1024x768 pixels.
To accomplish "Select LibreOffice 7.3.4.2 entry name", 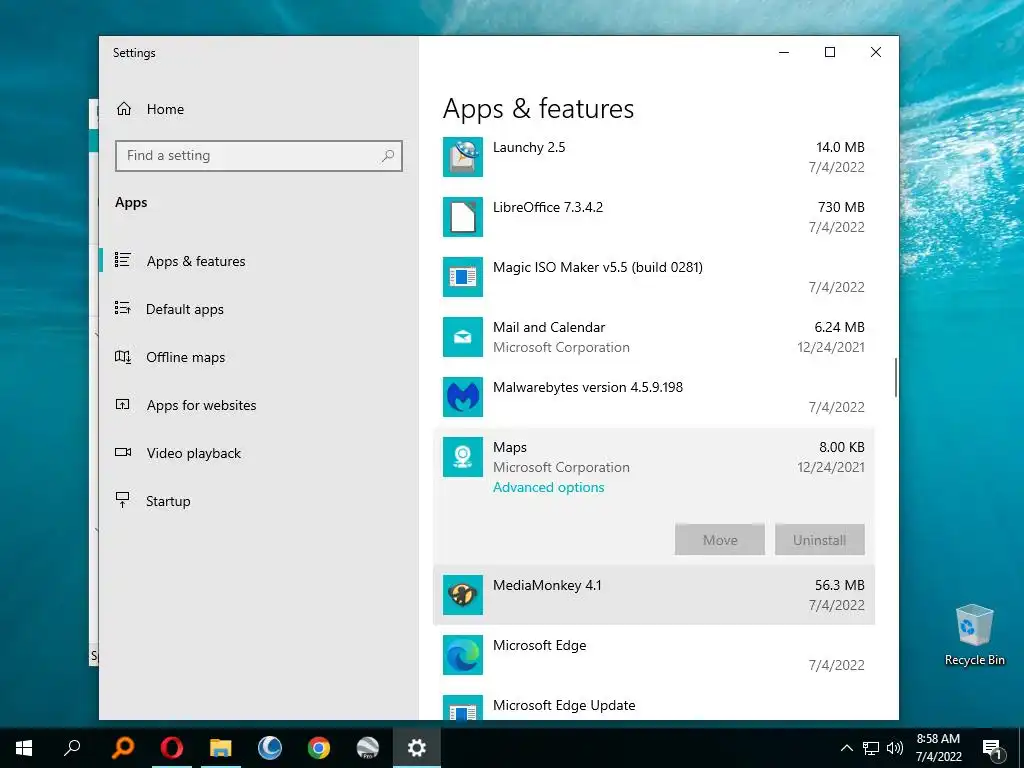I will point(548,207).
